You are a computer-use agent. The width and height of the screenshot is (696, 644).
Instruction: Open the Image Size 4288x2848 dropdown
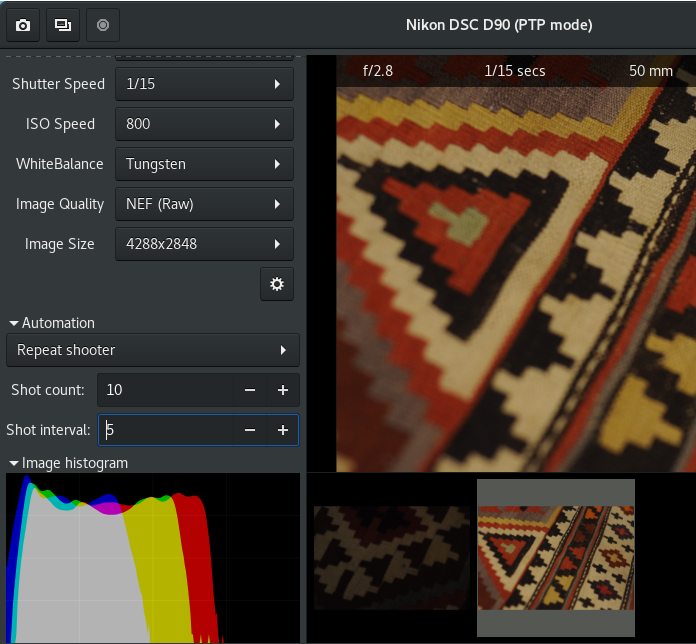click(204, 244)
